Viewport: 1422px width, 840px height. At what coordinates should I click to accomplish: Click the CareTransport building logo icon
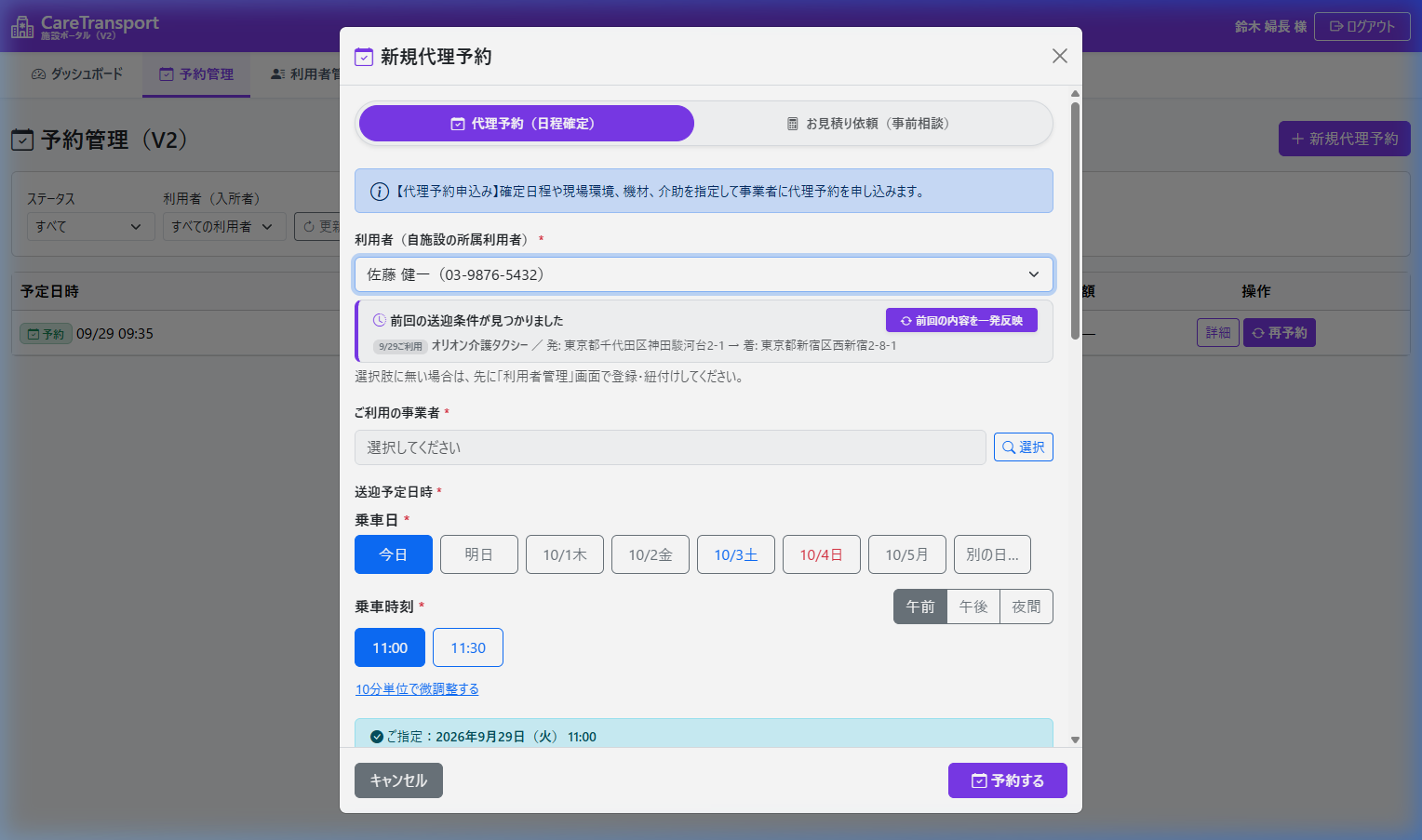(22, 26)
